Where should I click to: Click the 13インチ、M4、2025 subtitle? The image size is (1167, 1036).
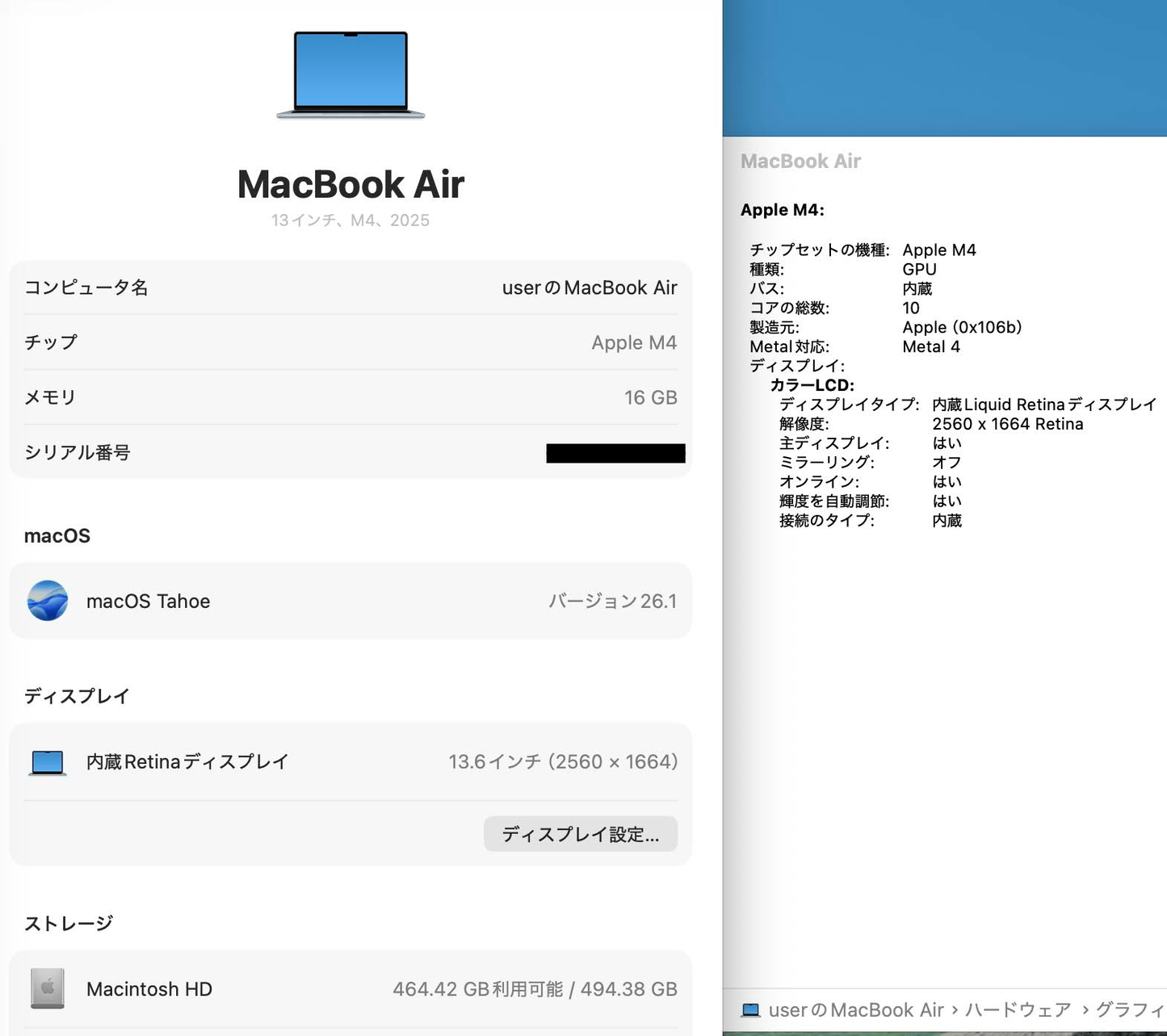tap(351, 220)
